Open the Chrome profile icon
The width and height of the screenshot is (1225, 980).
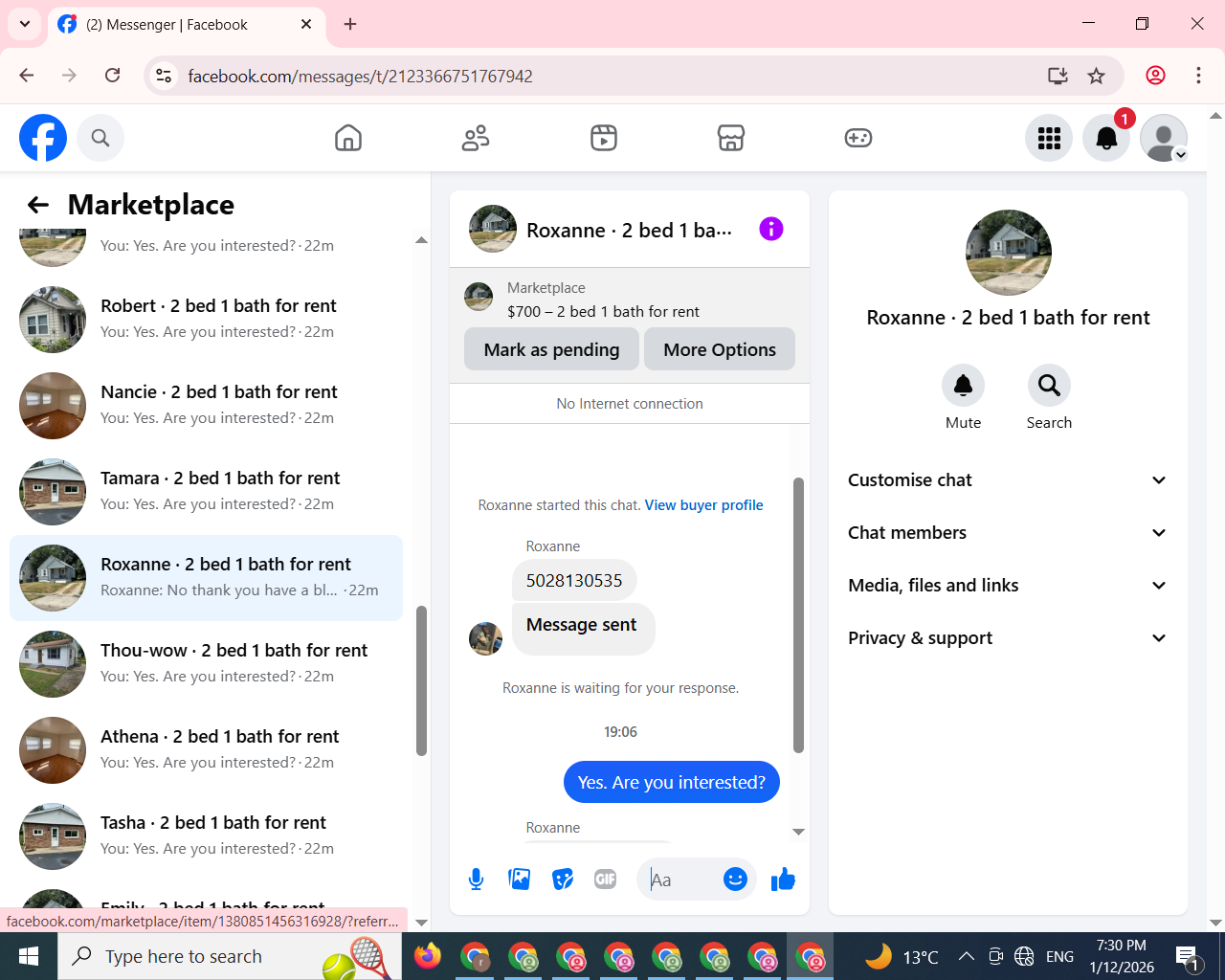coord(1155,76)
